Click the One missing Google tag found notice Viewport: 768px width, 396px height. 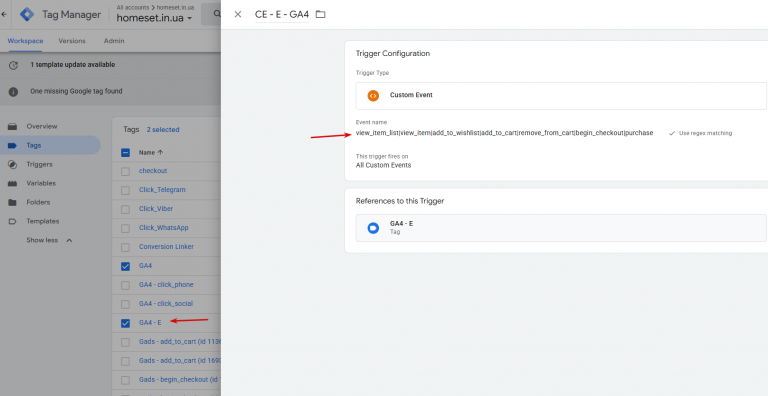76,91
